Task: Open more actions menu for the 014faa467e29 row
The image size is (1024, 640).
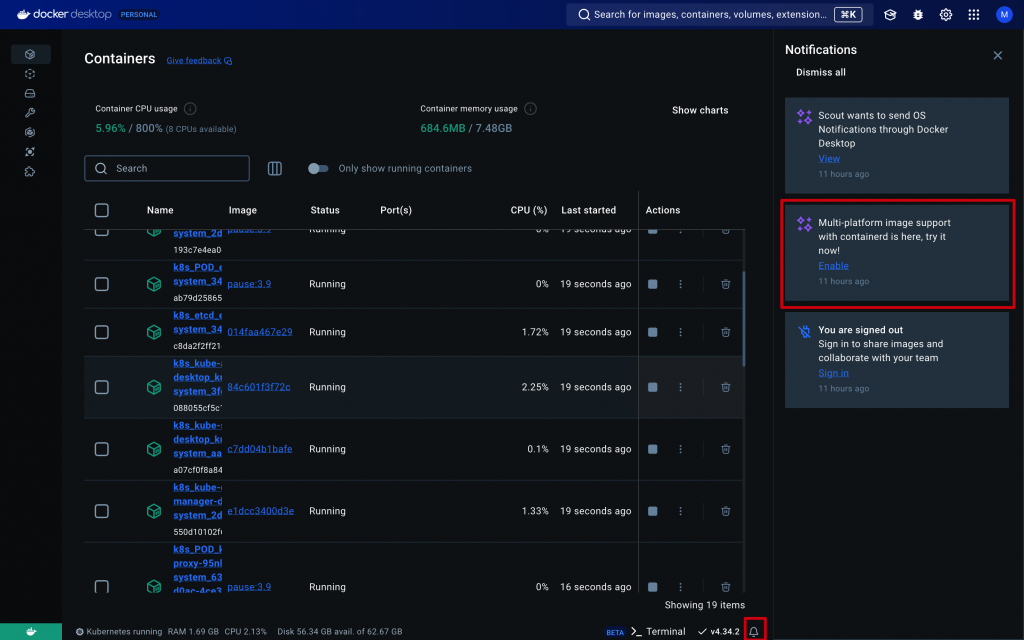Action: pos(680,332)
